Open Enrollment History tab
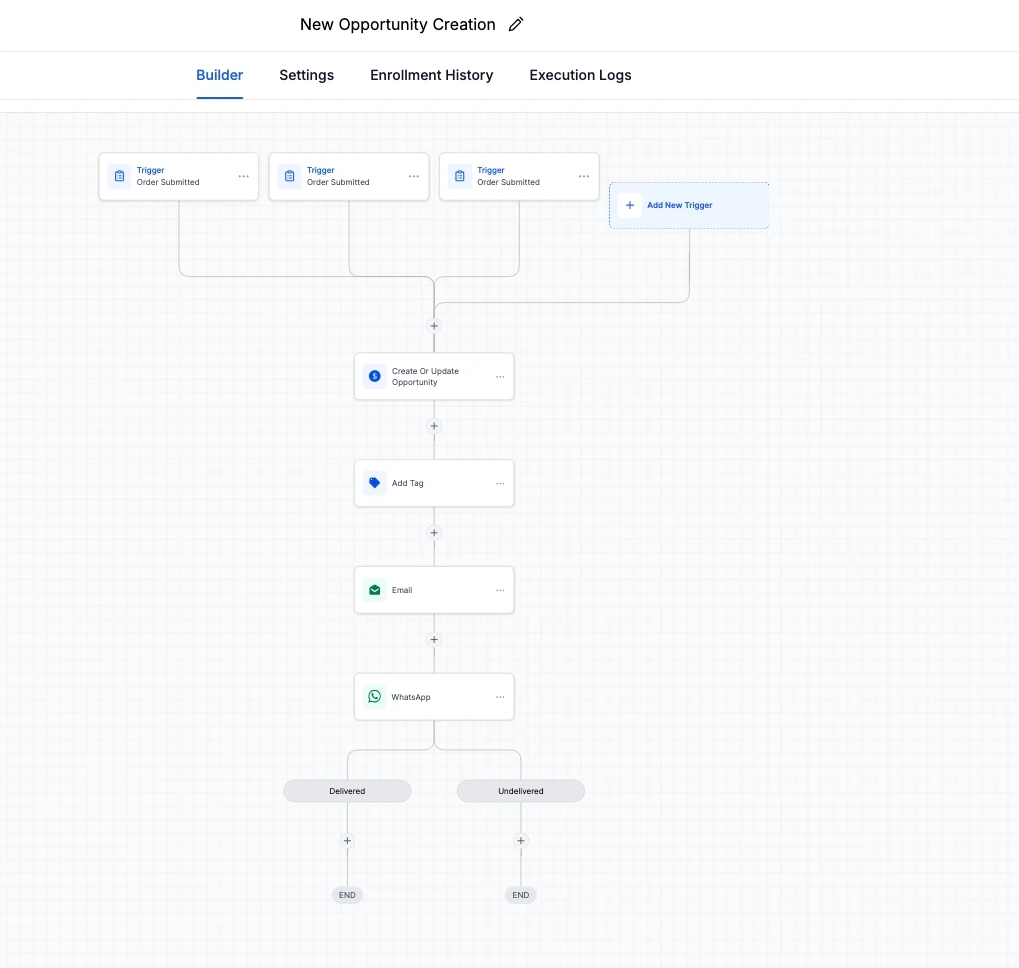The width and height of the screenshot is (1019, 968). tap(432, 75)
